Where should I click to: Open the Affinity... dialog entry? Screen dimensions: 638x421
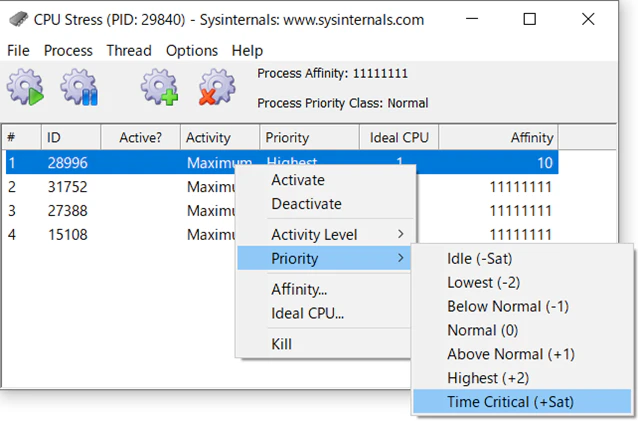coord(323,290)
